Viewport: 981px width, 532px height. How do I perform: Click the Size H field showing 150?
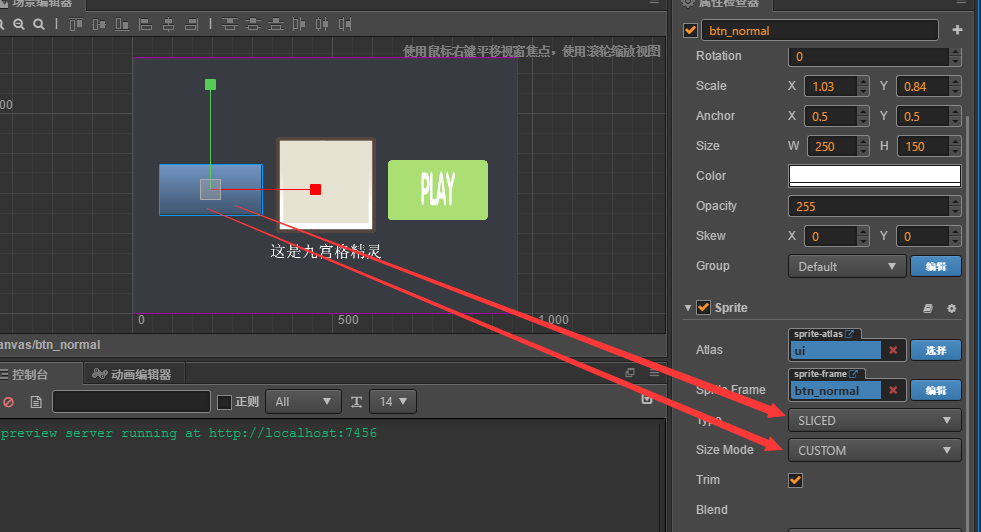click(923, 146)
